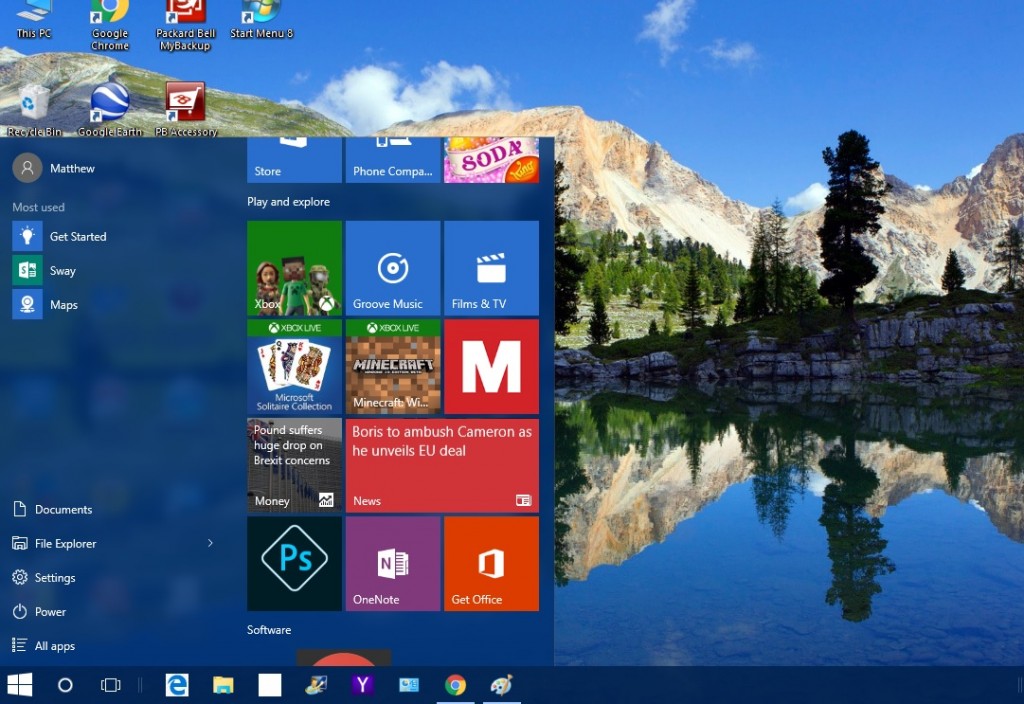Open the OneNote tile
Screen dimensions: 1024x704
pos(392,563)
